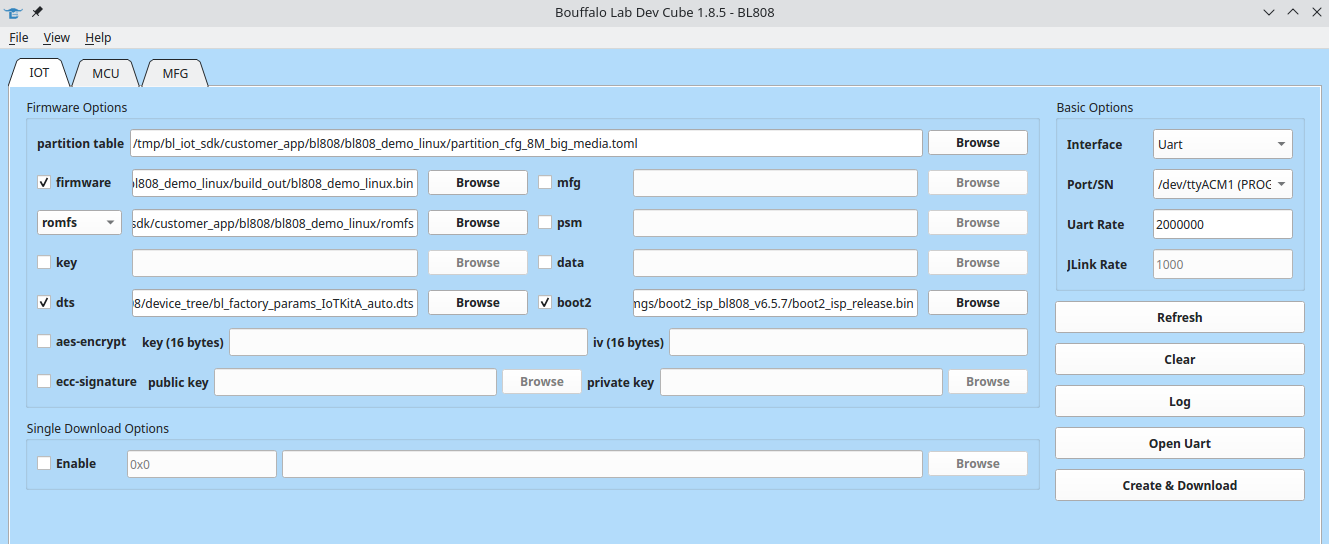Close the Dev Cube window
1329x544 pixels.
(1314, 12)
